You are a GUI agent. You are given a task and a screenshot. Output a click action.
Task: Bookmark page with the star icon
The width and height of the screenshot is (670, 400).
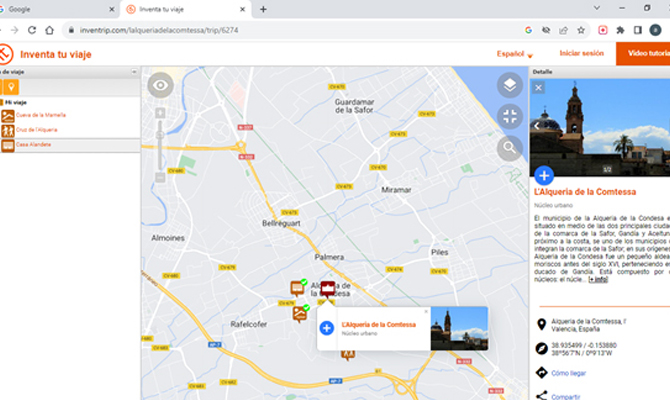coord(581,30)
